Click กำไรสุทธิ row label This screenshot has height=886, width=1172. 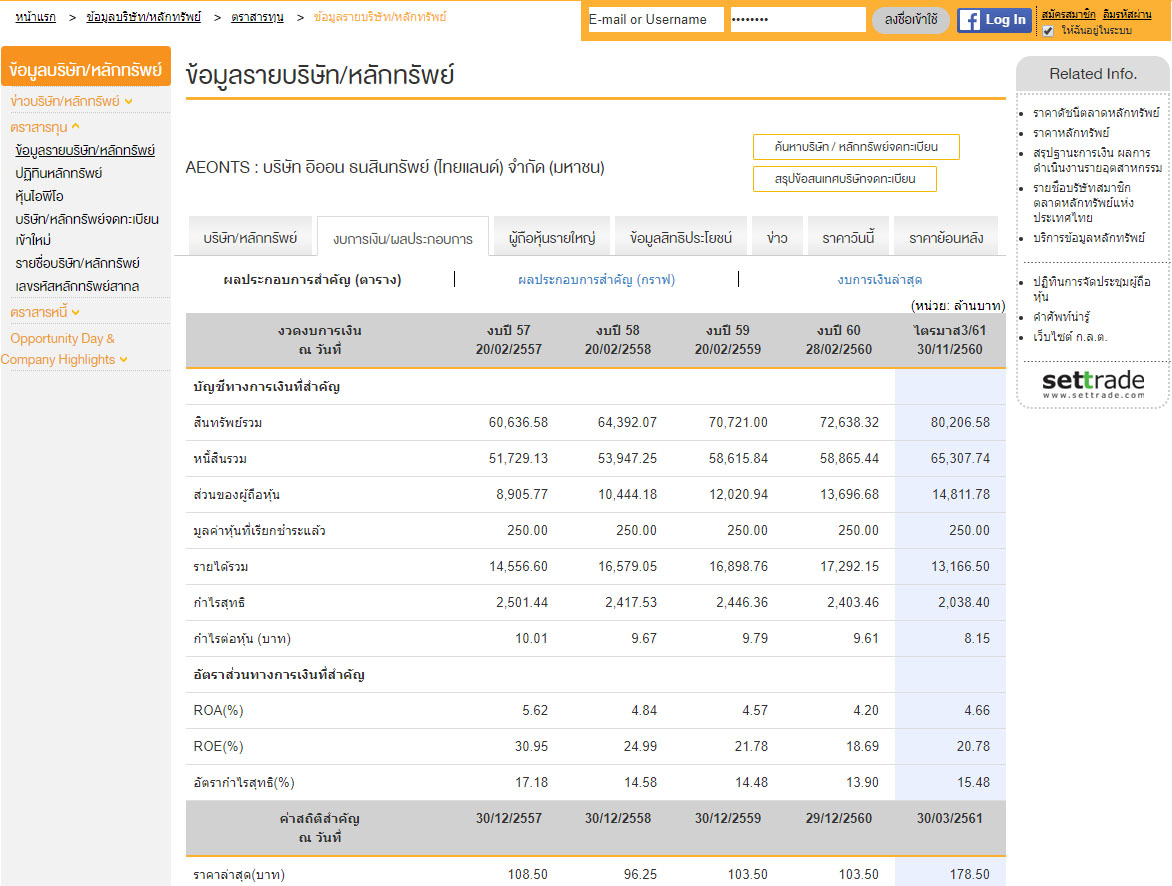tap(219, 603)
